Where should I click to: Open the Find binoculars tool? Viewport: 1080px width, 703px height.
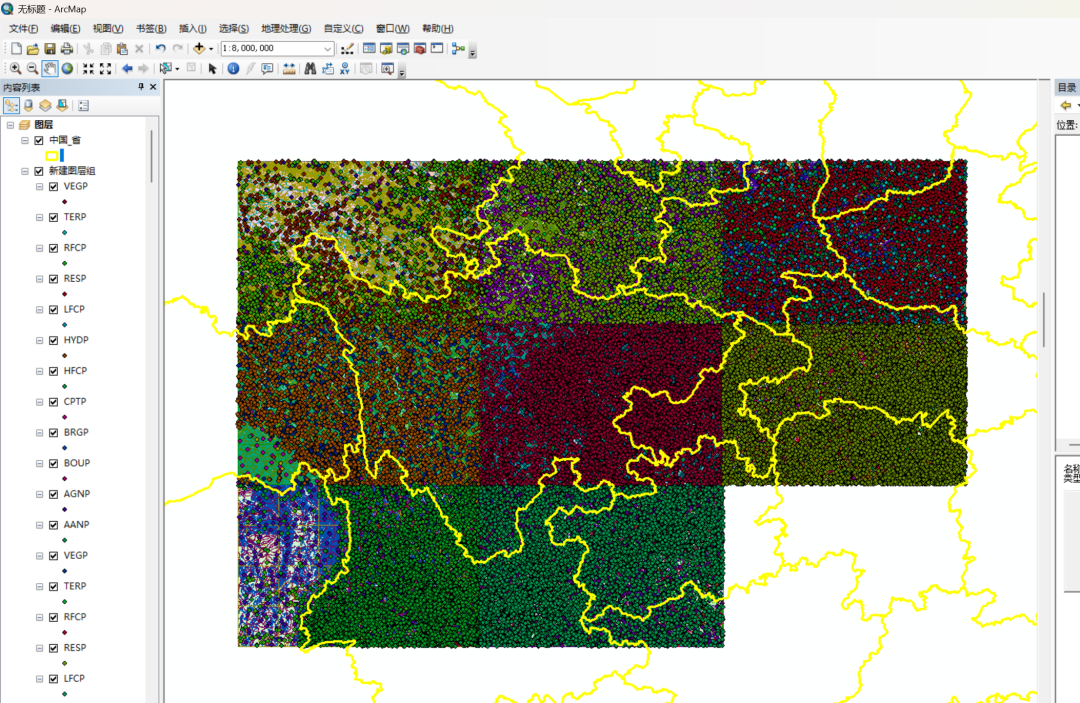coord(310,68)
